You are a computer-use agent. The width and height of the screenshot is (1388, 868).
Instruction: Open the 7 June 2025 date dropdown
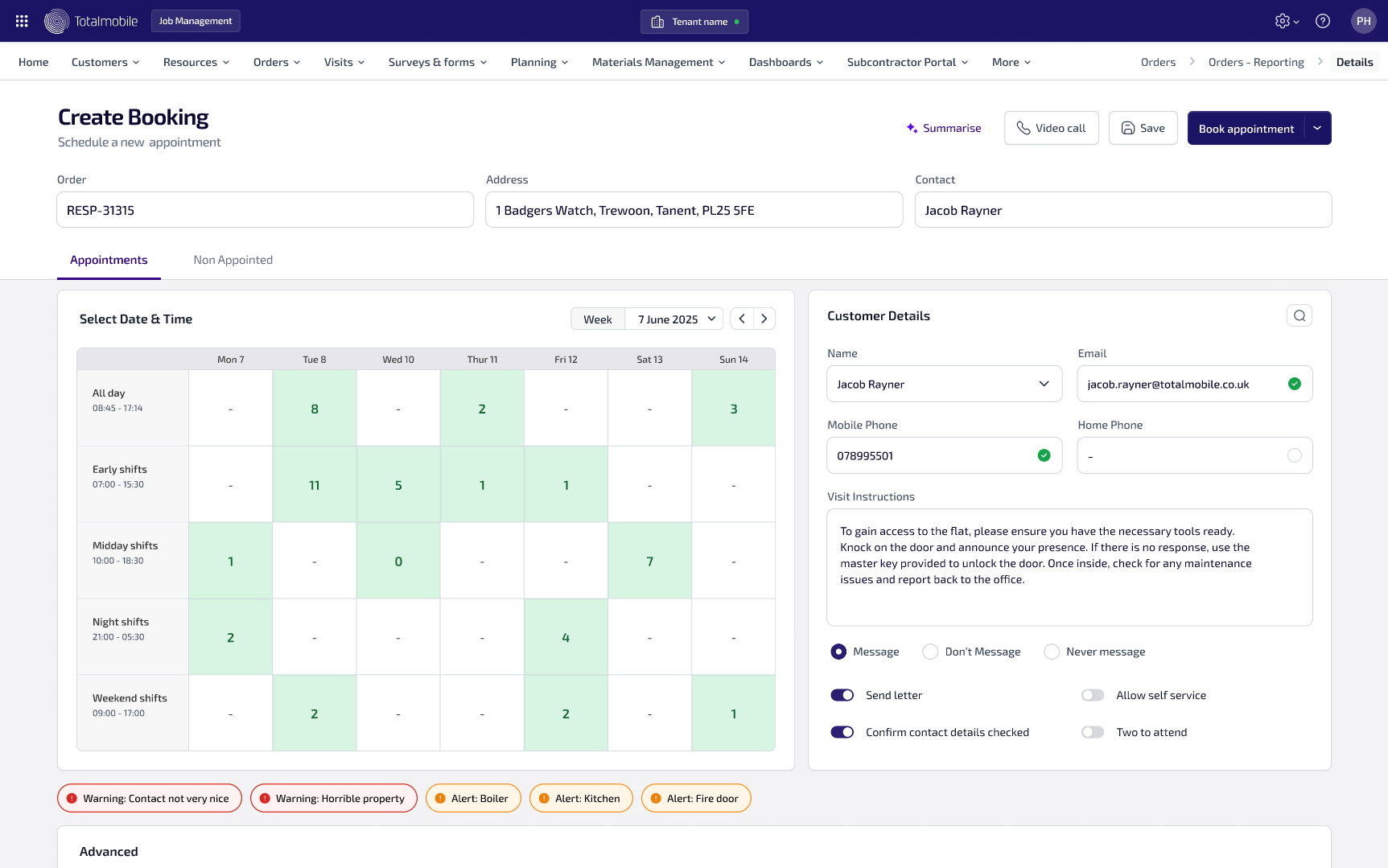[x=676, y=319]
